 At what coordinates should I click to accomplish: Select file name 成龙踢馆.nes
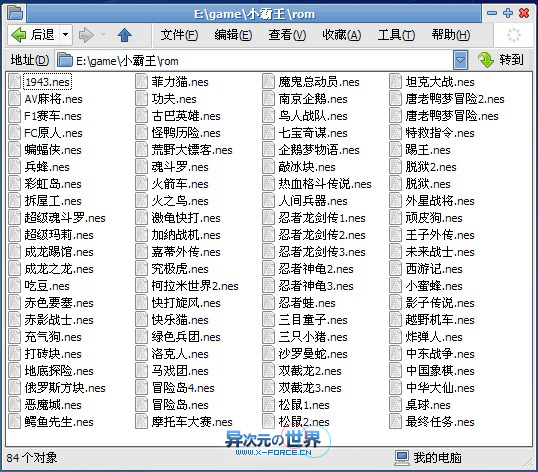click(x=59, y=252)
